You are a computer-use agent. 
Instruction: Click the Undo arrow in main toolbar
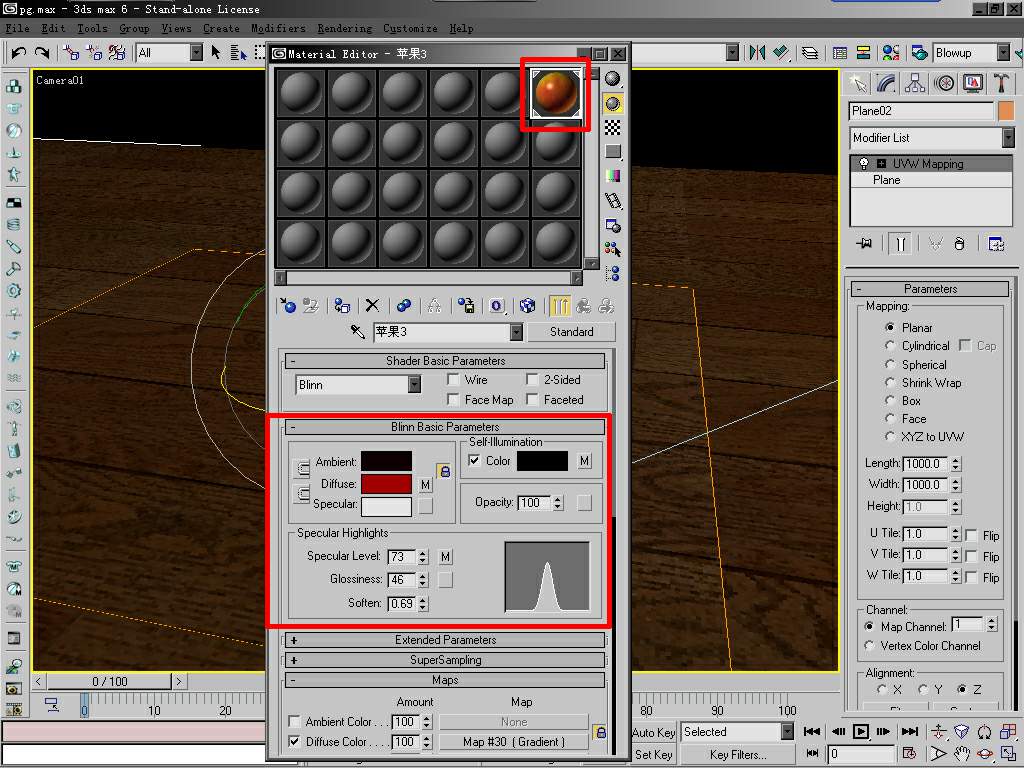[x=18, y=52]
